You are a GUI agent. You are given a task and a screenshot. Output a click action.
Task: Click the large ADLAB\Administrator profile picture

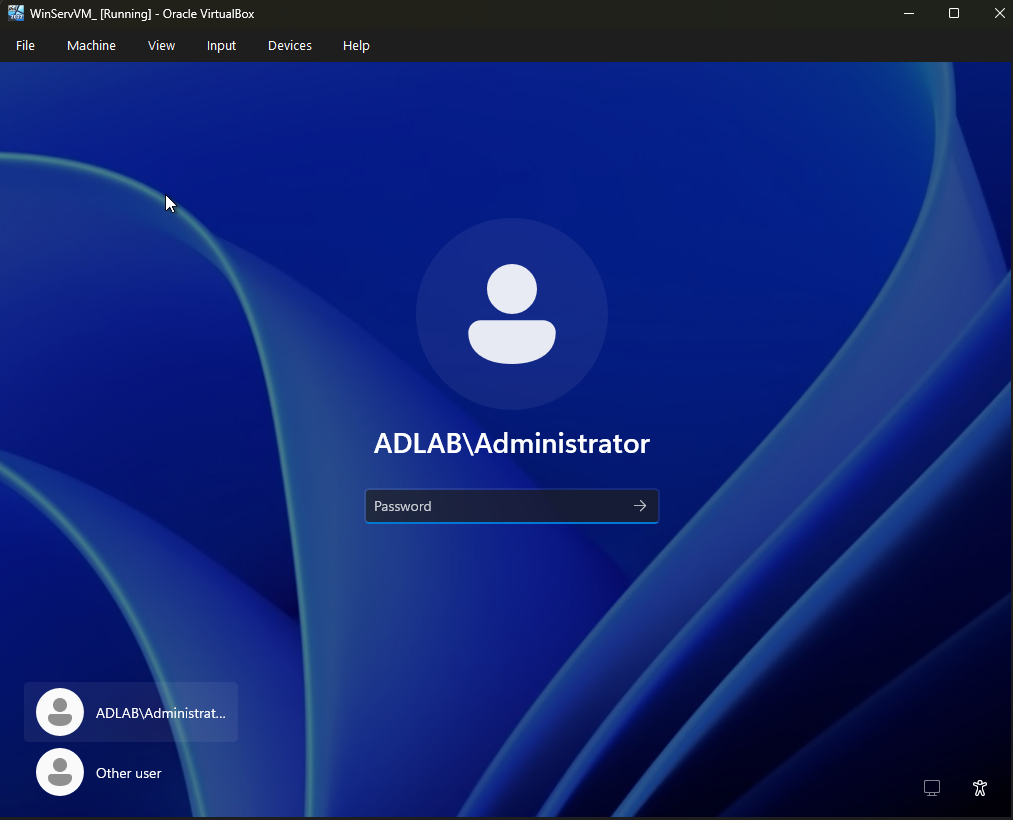(512, 314)
